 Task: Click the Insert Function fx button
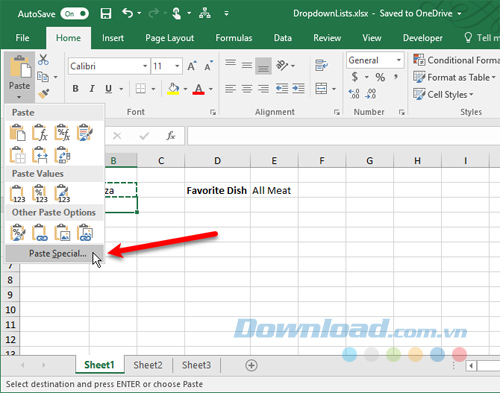[x=171, y=136]
